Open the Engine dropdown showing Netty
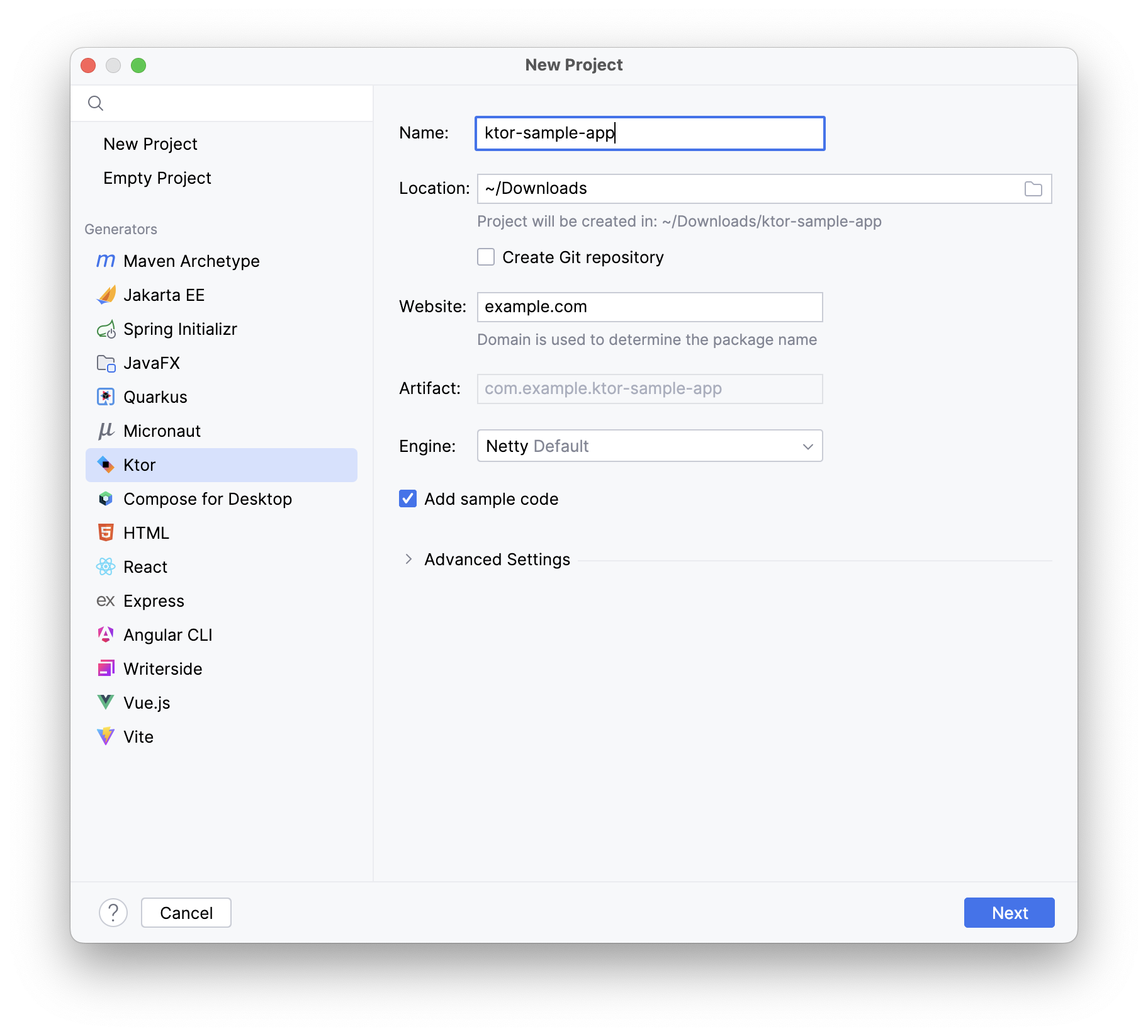1148x1036 pixels. pos(650,446)
